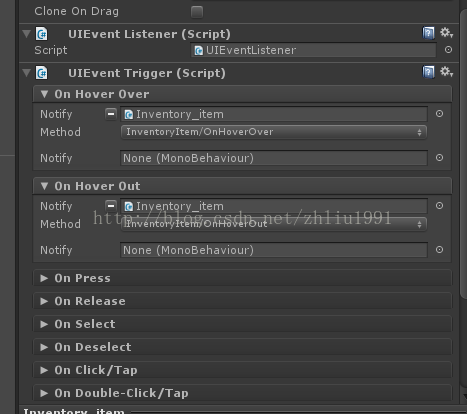
Task: Click the Clone On Drag label
Action: tap(77, 11)
